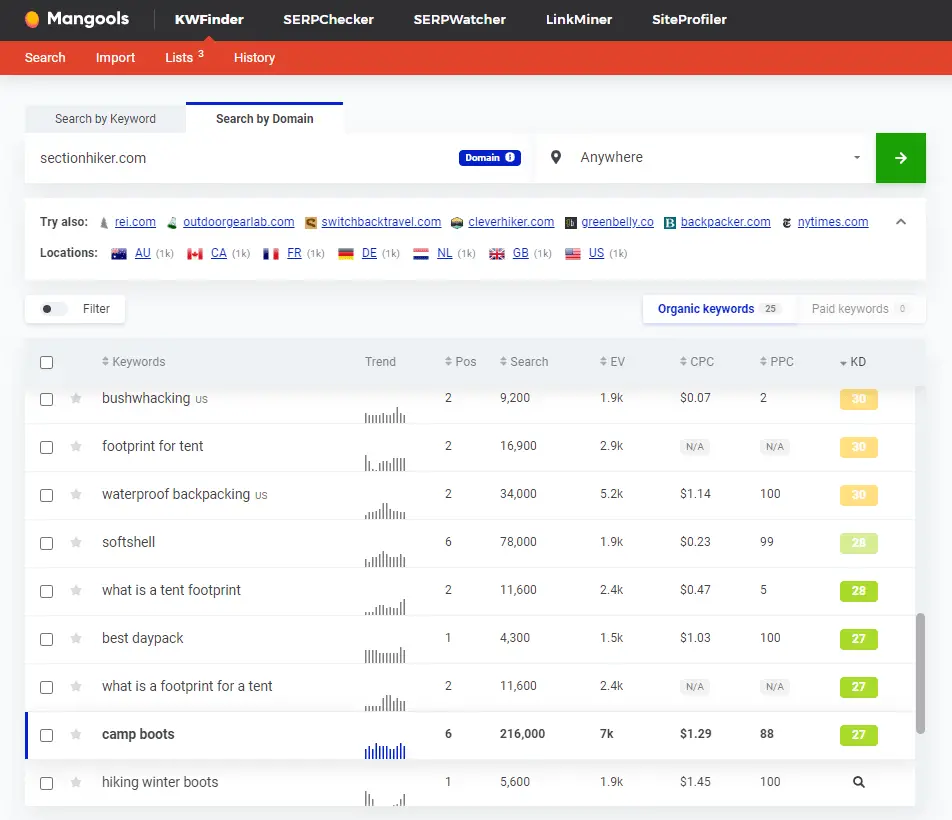Open the Lists page

(184, 57)
